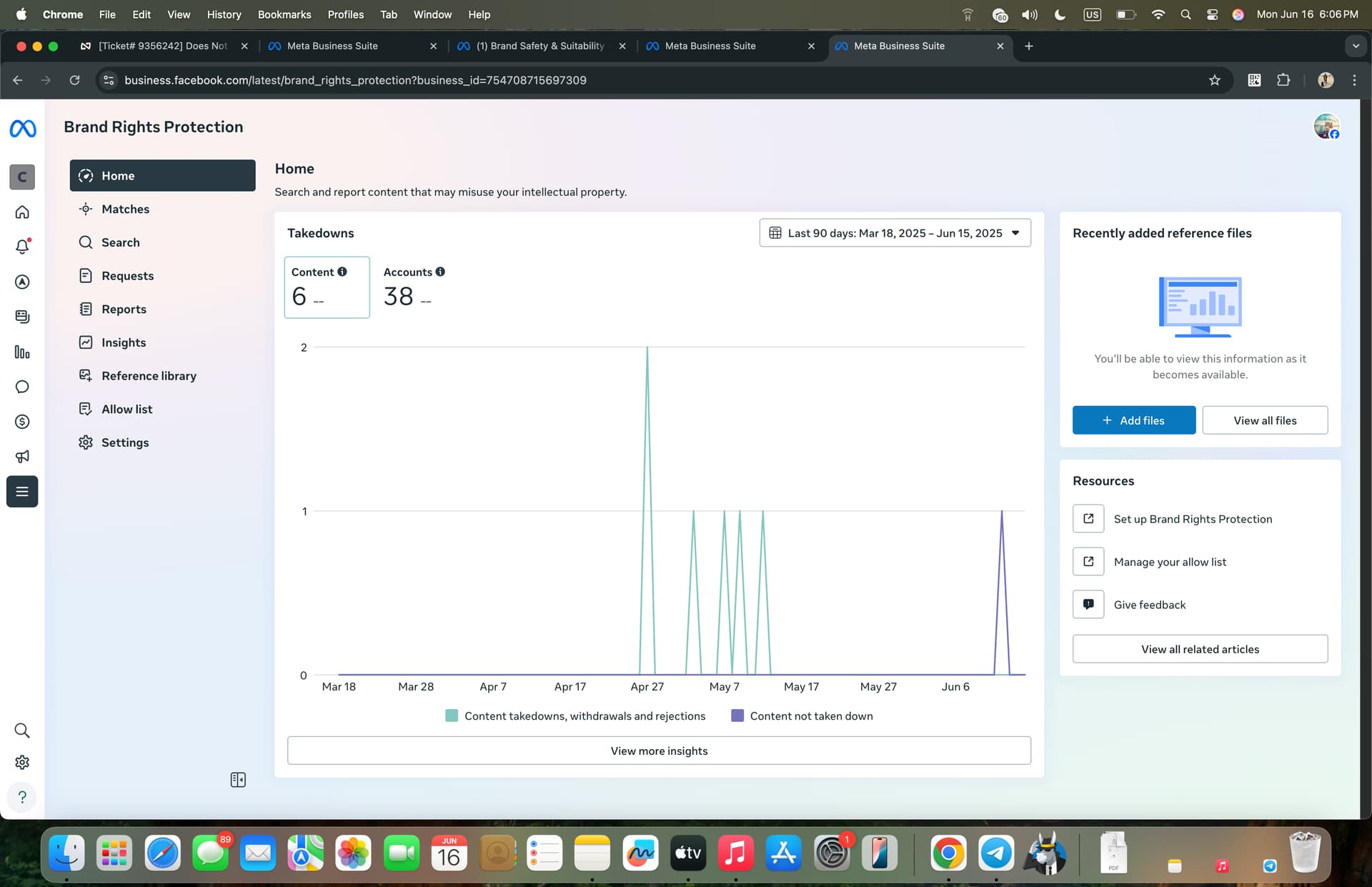The height and width of the screenshot is (887, 1372).
Task: Click the megaphone ads icon in sidebar
Action: [22, 456]
